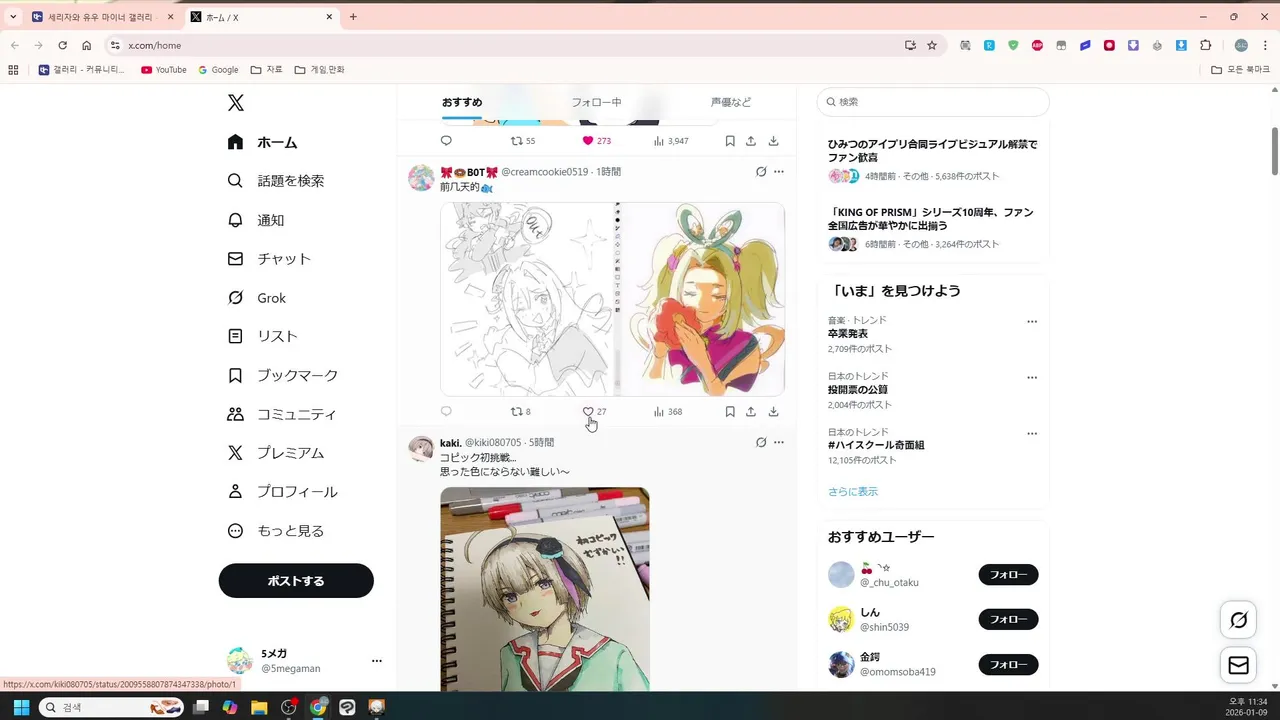The width and height of the screenshot is (1280, 720).
Task: Open floating Grok button
Action: pyautogui.click(x=1238, y=621)
